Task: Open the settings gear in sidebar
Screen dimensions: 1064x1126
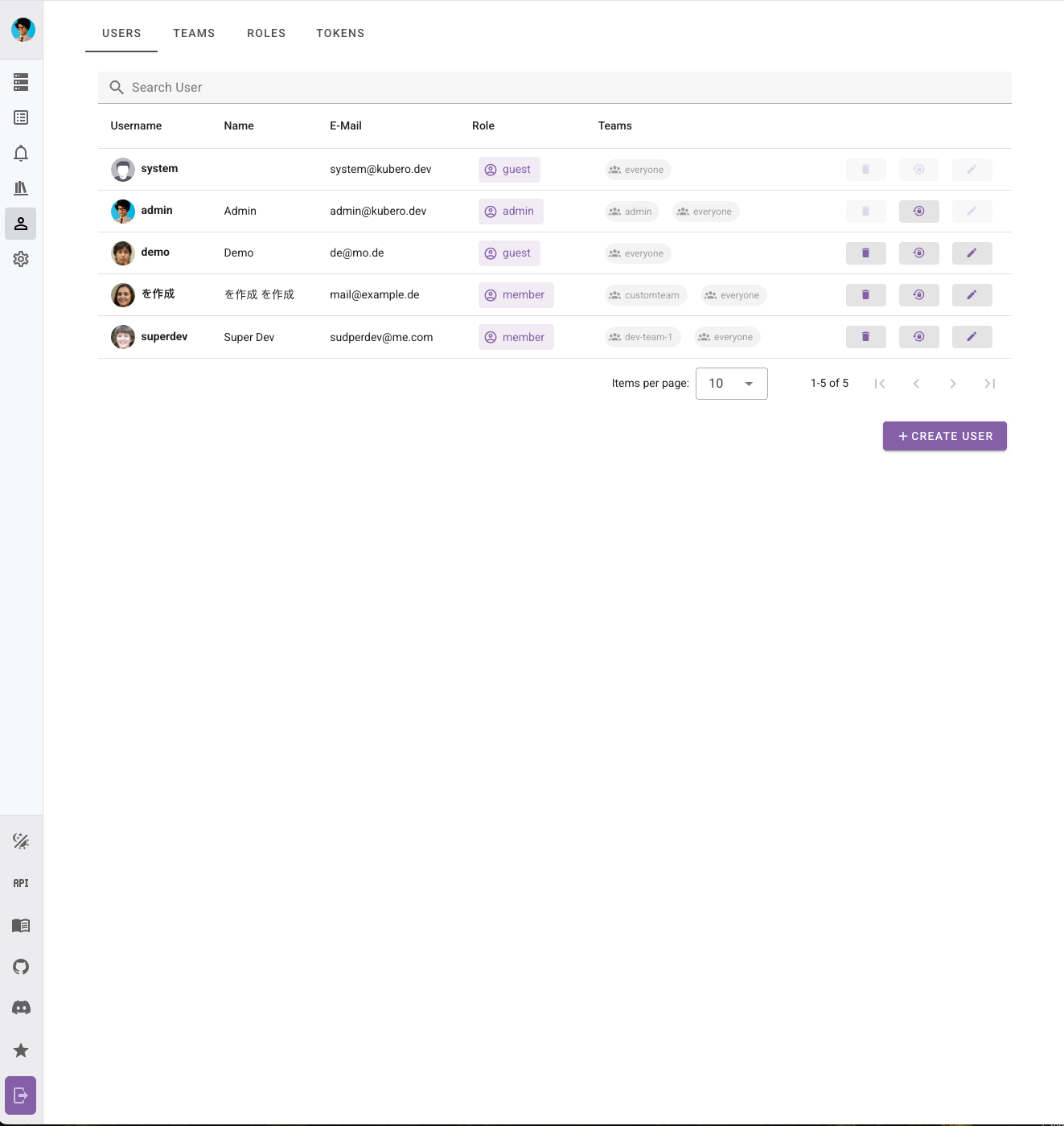Action: (x=21, y=259)
